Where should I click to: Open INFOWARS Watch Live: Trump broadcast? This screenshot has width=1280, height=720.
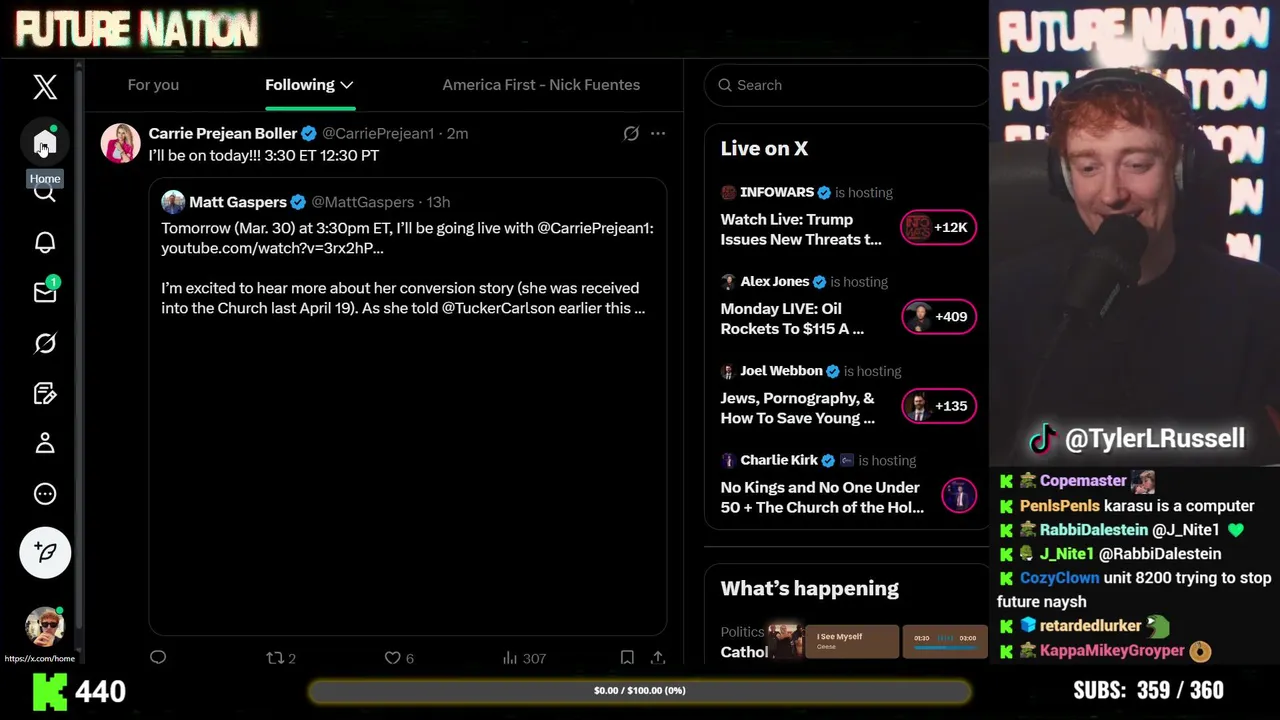[x=801, y=229]
